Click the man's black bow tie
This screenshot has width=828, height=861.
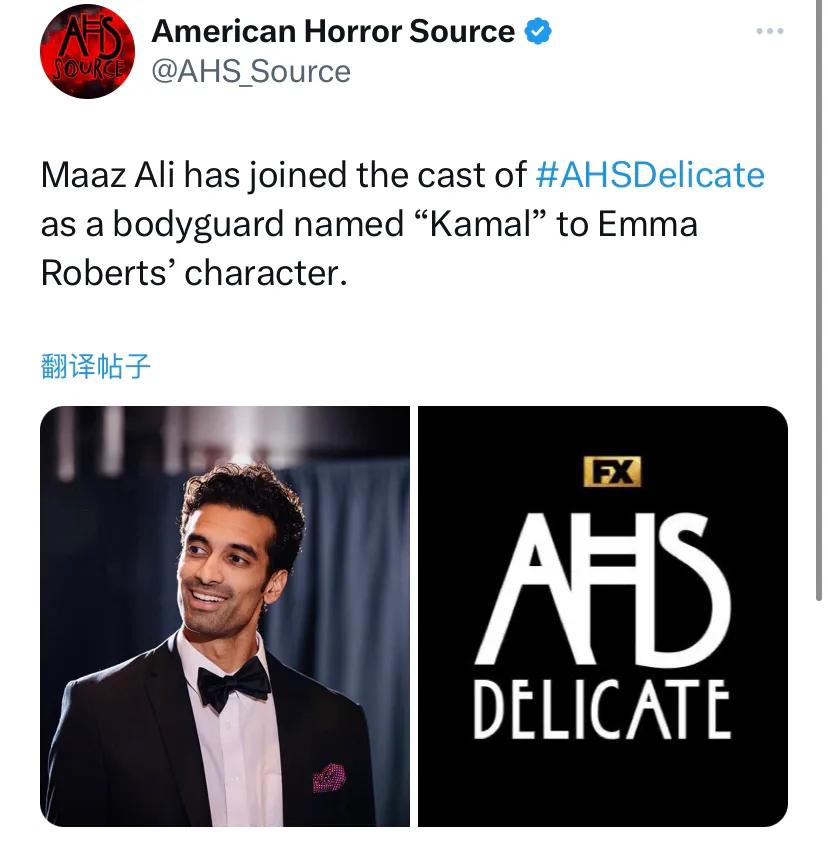tap(233, 683)
